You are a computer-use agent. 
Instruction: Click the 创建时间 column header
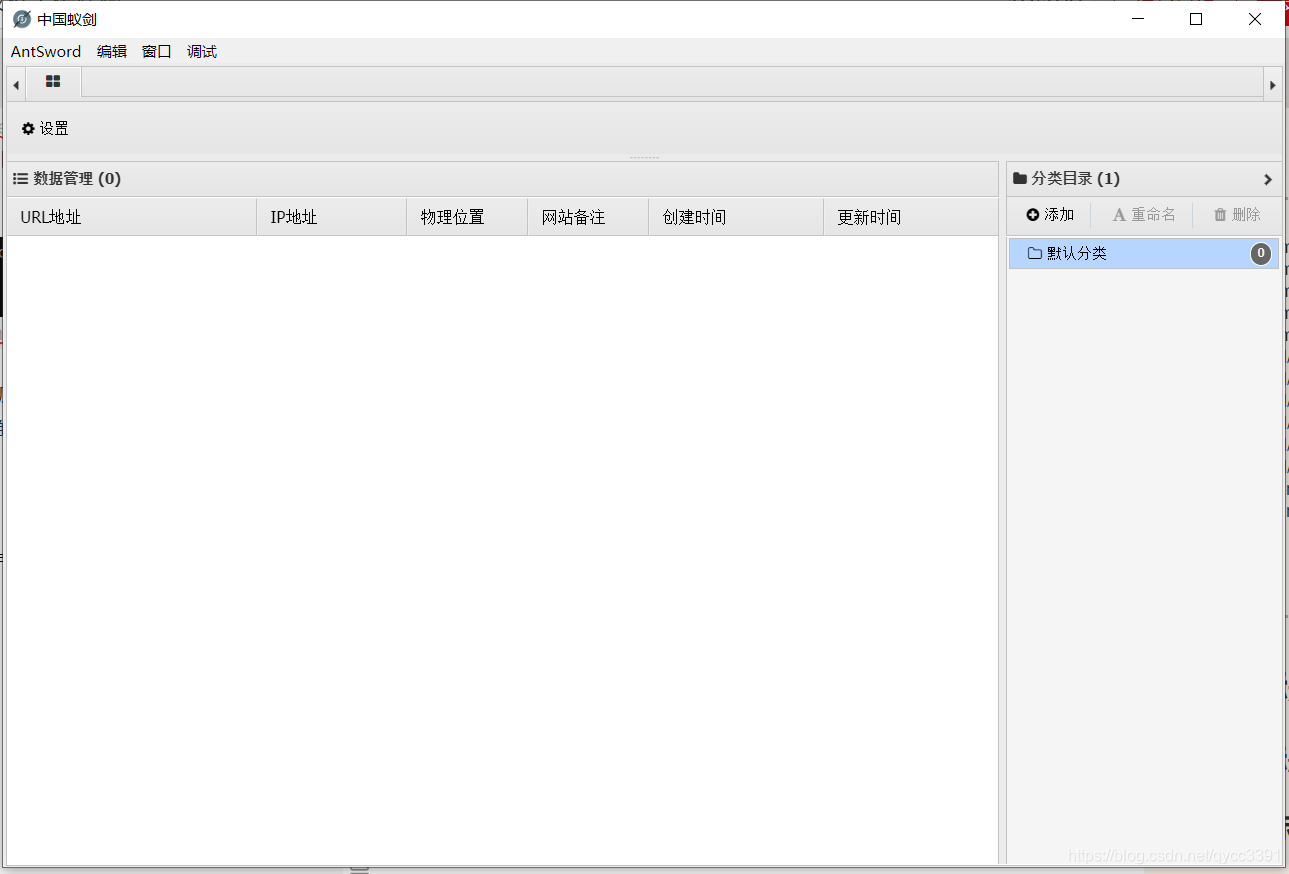[736, 217]
